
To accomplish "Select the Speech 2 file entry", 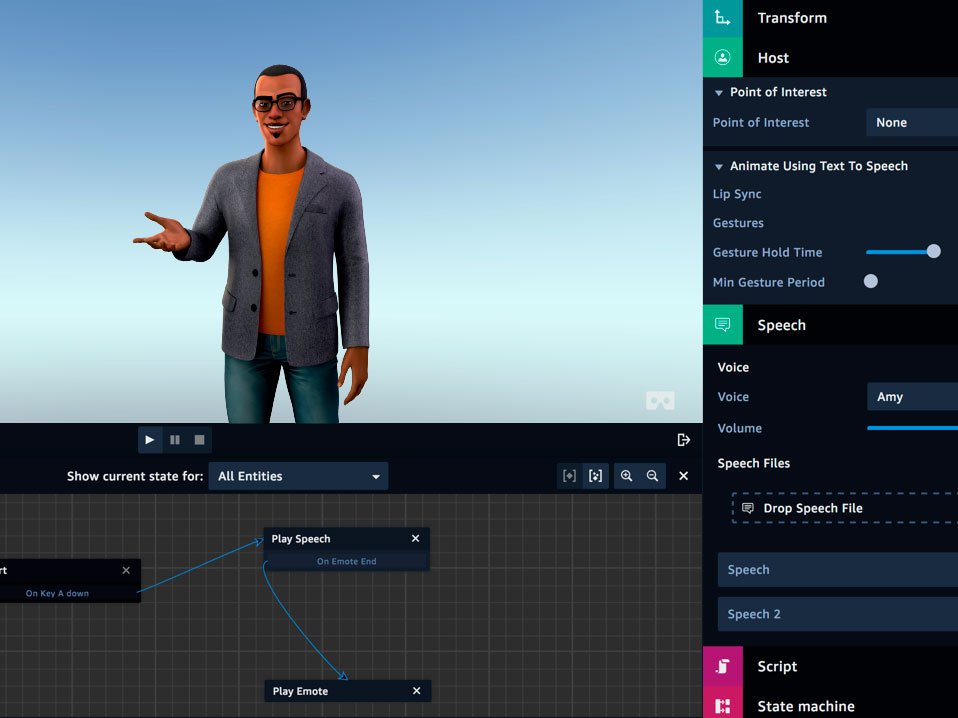I will [837, 614].
